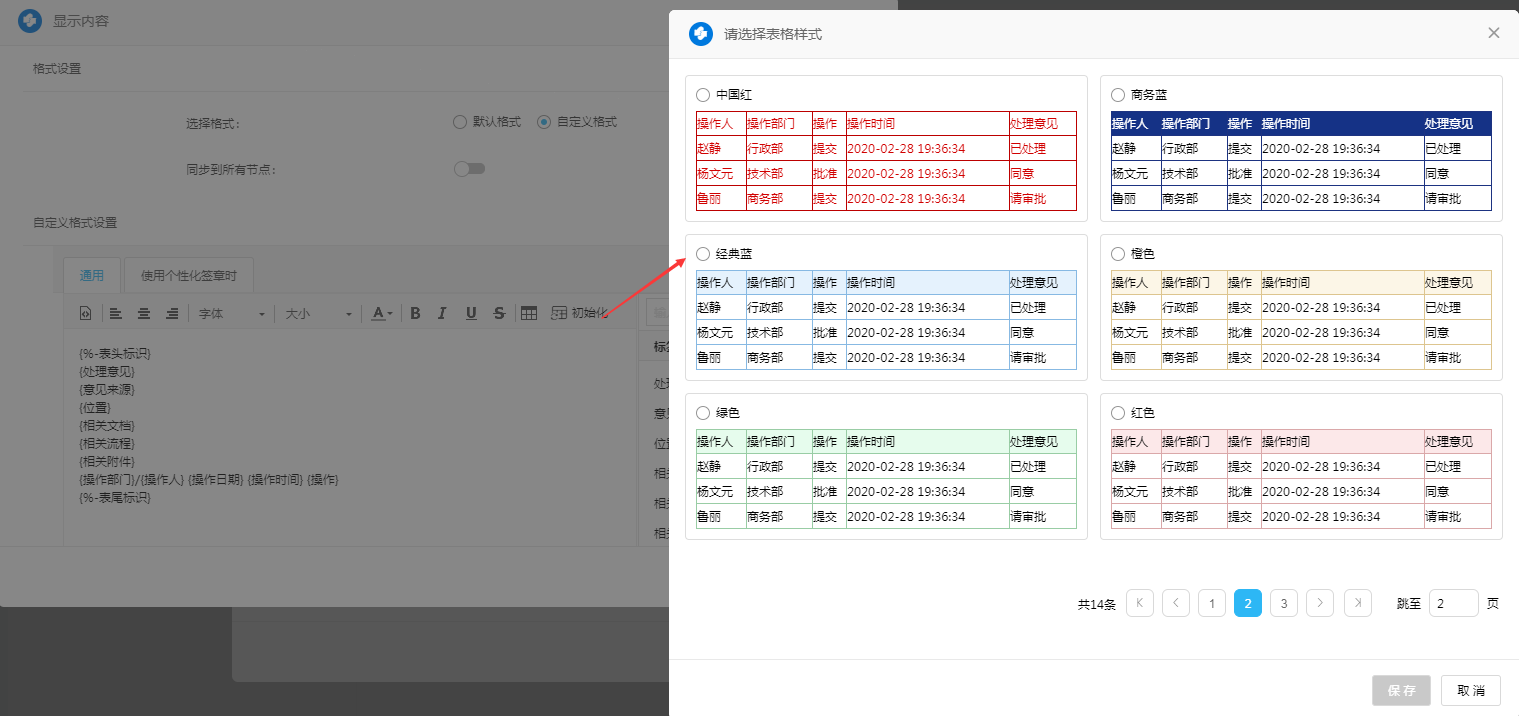Open the insert table icon in the toolbar
Viewport: 1519px width, 716px height.
coord(529,313)
